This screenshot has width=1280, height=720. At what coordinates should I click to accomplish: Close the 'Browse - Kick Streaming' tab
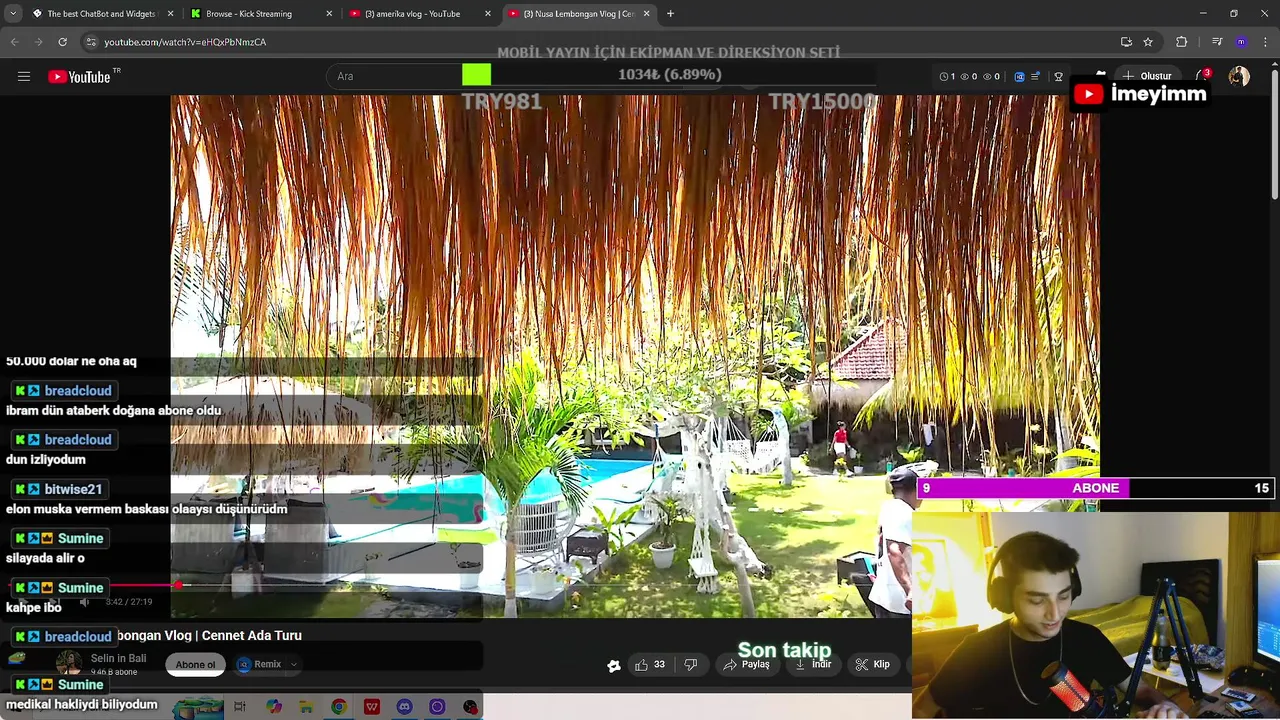click(x=329, y=14)
